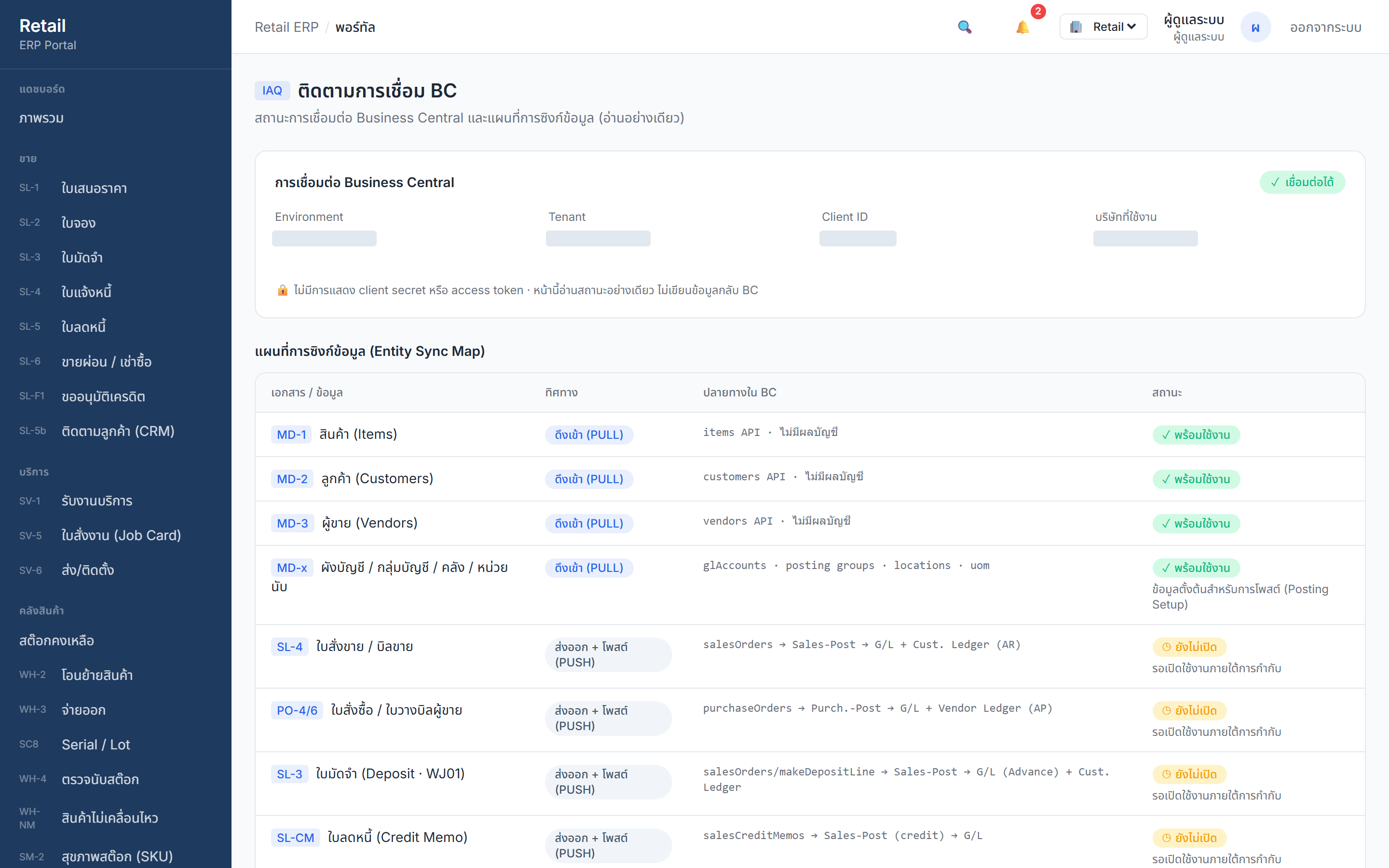
Task: Click the SL-CM Credit Memo tag
Action: click(x=295, y=838)
